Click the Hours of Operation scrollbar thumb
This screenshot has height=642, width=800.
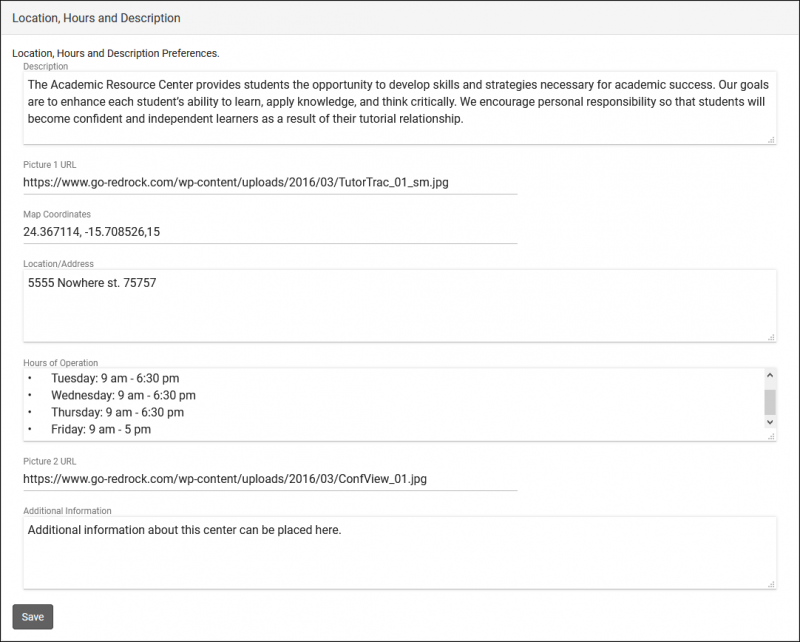[x=770, y=401]
